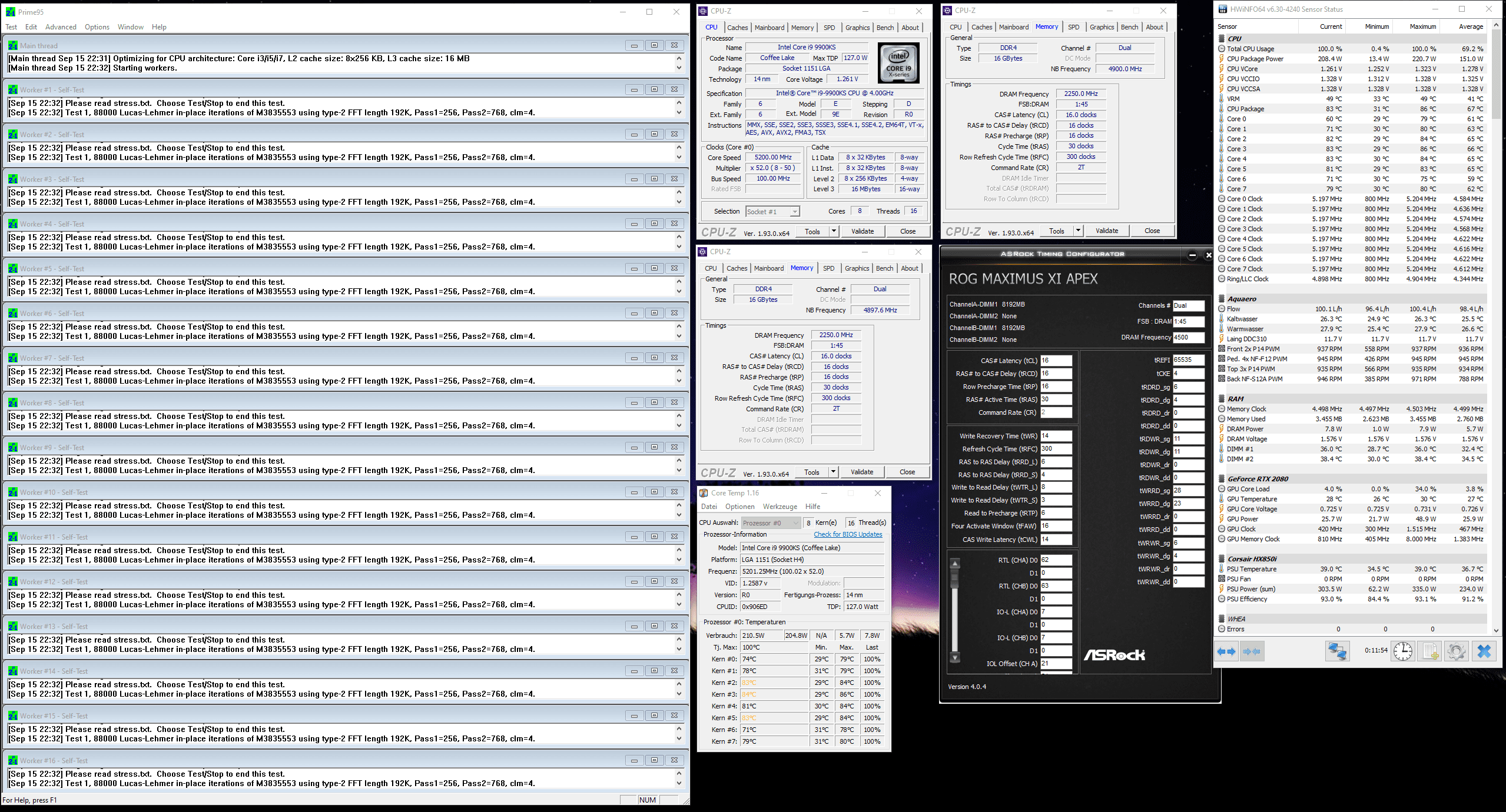
Task: Click the tREFI value field in ASRock configurator
Action: [x=1187, y=360]
